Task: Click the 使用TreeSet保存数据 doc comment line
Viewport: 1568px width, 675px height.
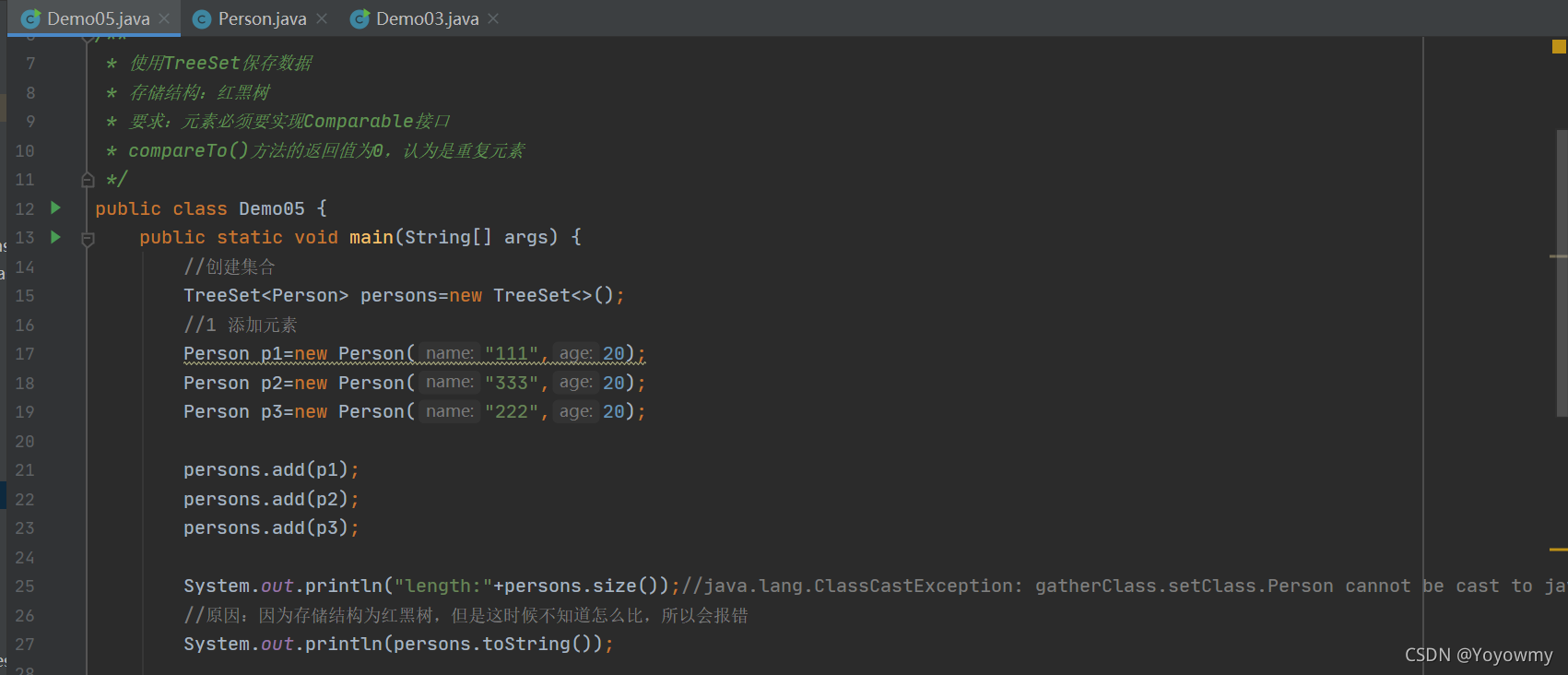Action: pos(210,64)
